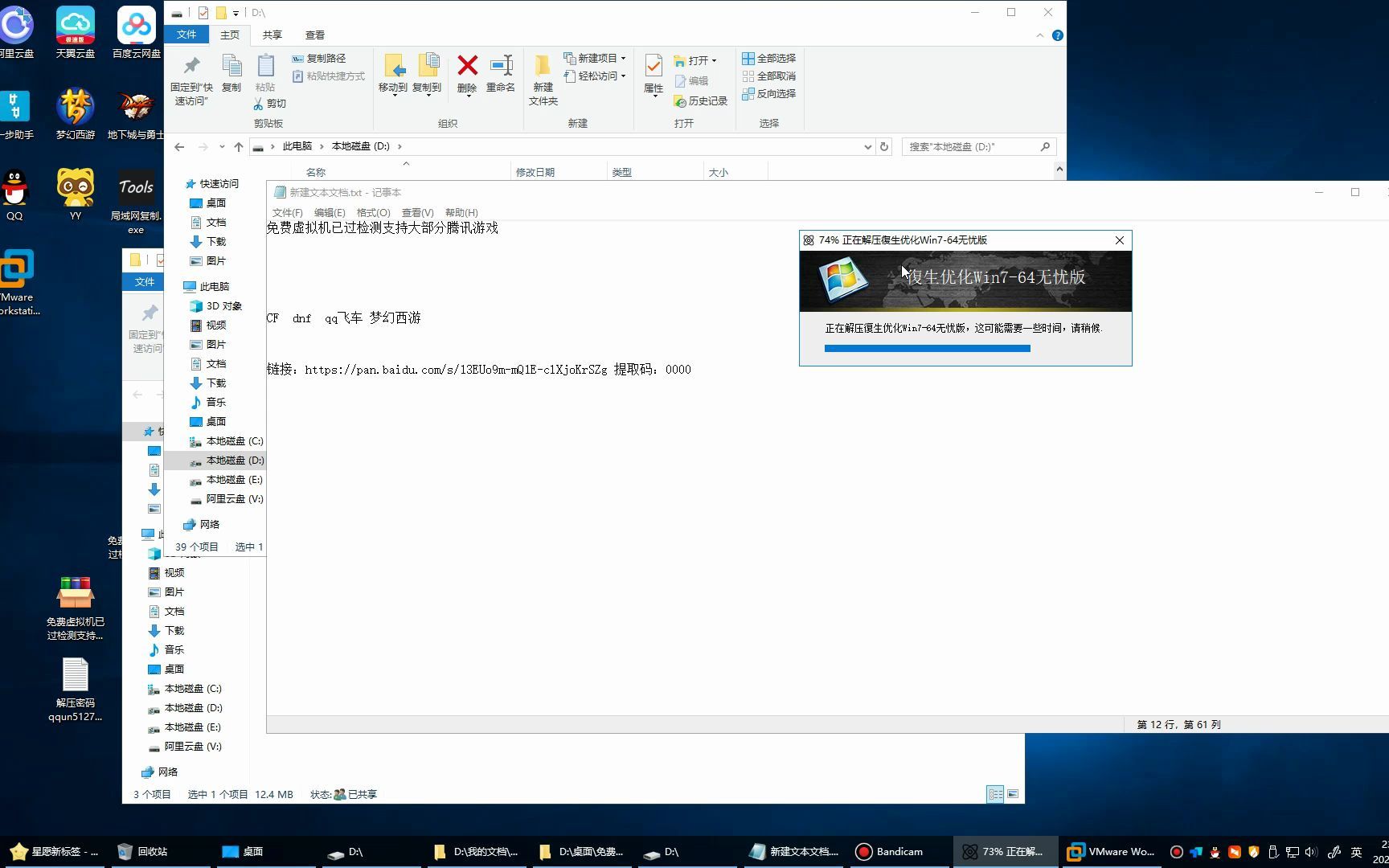
Task: Switch to Home (主页) ribbon tab
Action: [x=230, y=35]
